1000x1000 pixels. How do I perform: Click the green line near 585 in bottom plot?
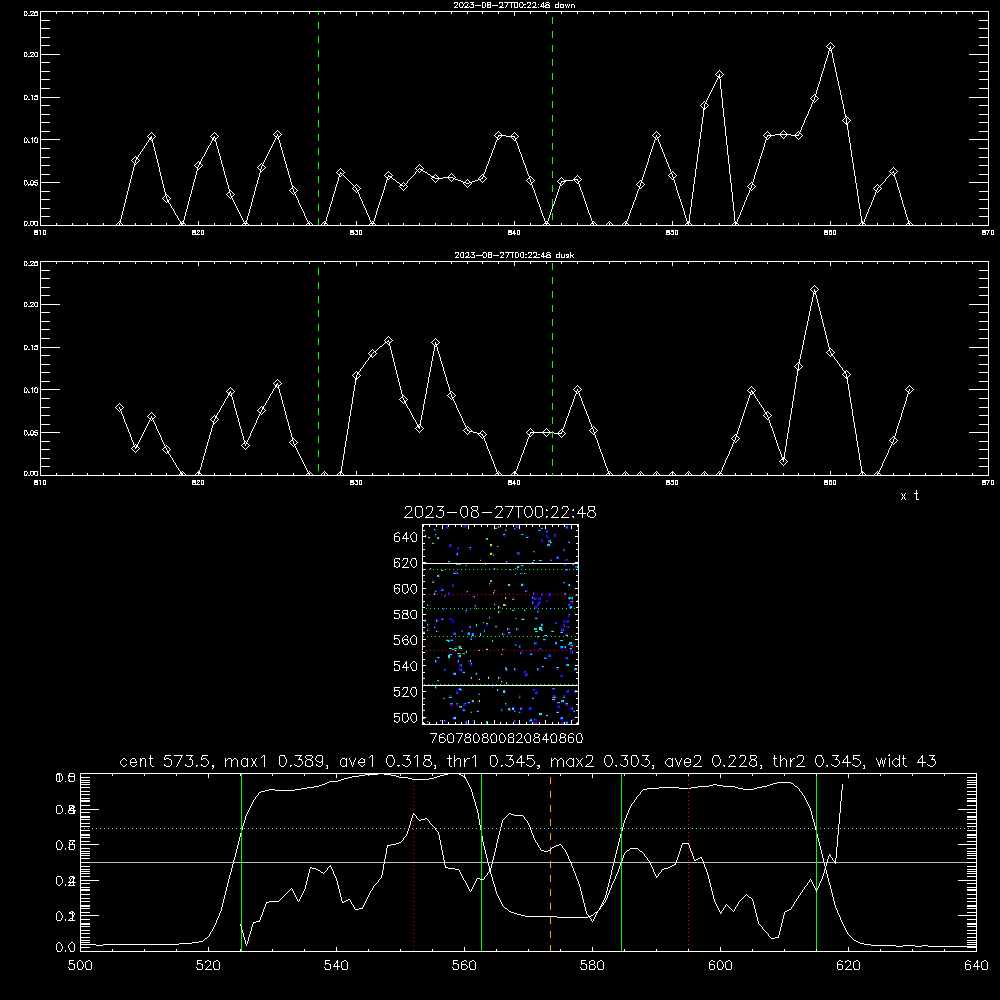coord(621,862)
